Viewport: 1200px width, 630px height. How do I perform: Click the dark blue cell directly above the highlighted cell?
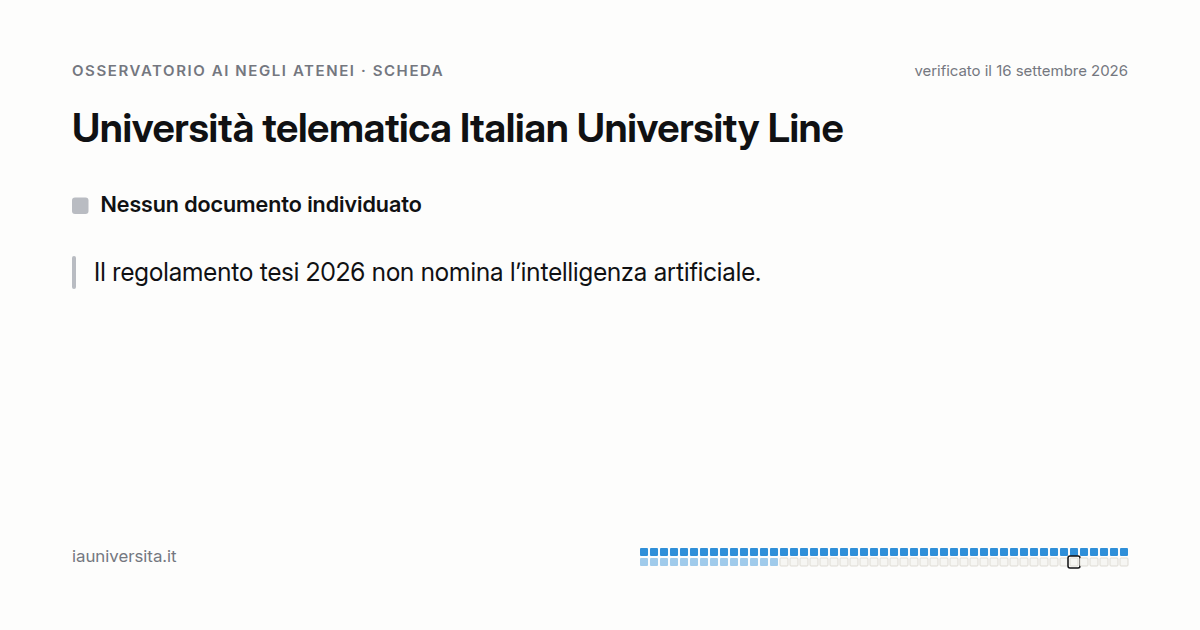[1074, 552]
